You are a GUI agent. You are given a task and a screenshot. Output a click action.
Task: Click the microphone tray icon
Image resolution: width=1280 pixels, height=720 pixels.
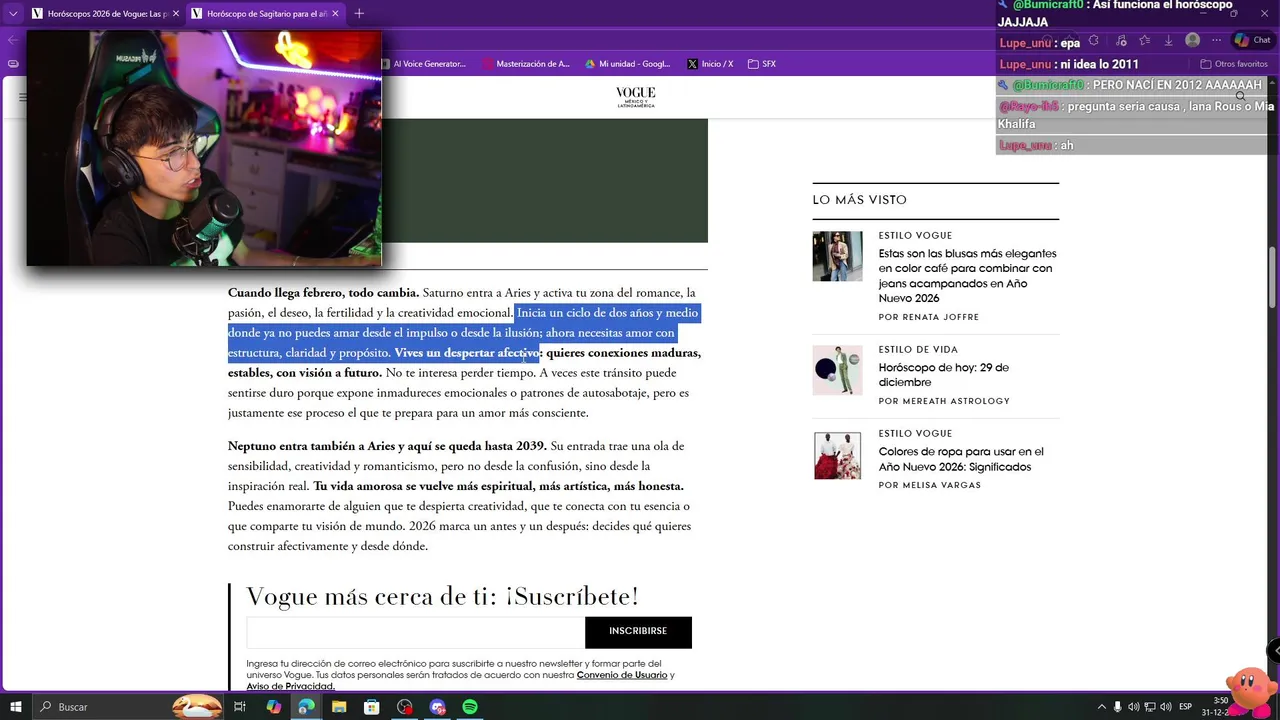(x=1118, y=707)
